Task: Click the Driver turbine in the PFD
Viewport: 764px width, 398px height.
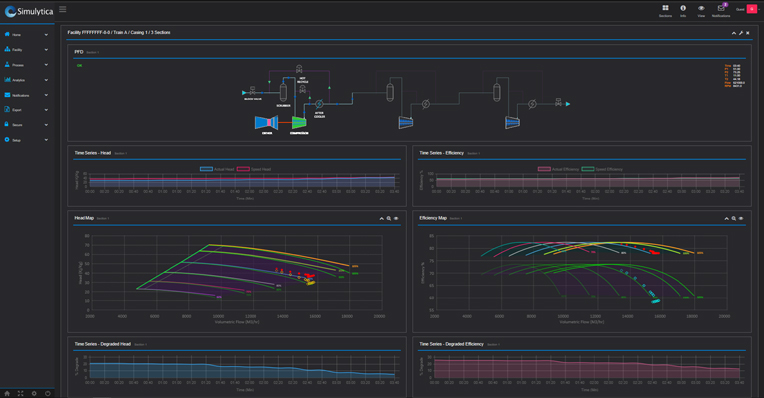Action: (x=267, y=122)
